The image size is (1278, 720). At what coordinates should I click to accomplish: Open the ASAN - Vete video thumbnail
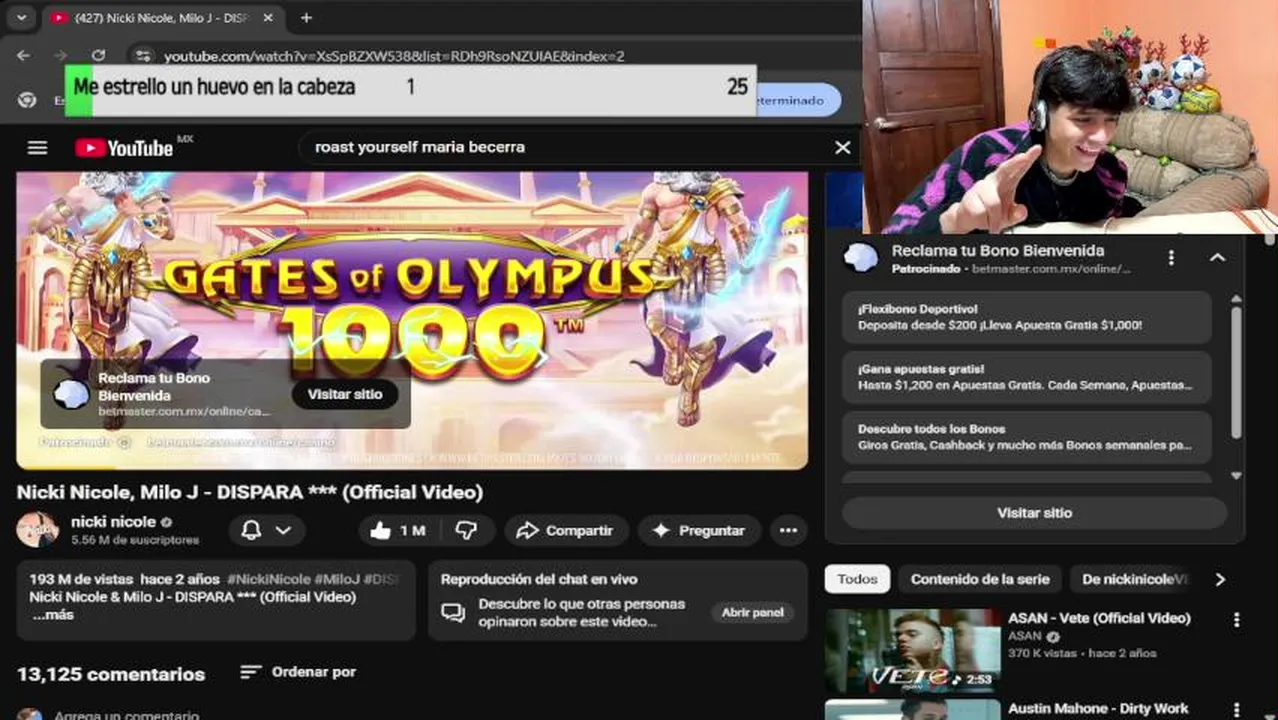[x=913, y=651]
